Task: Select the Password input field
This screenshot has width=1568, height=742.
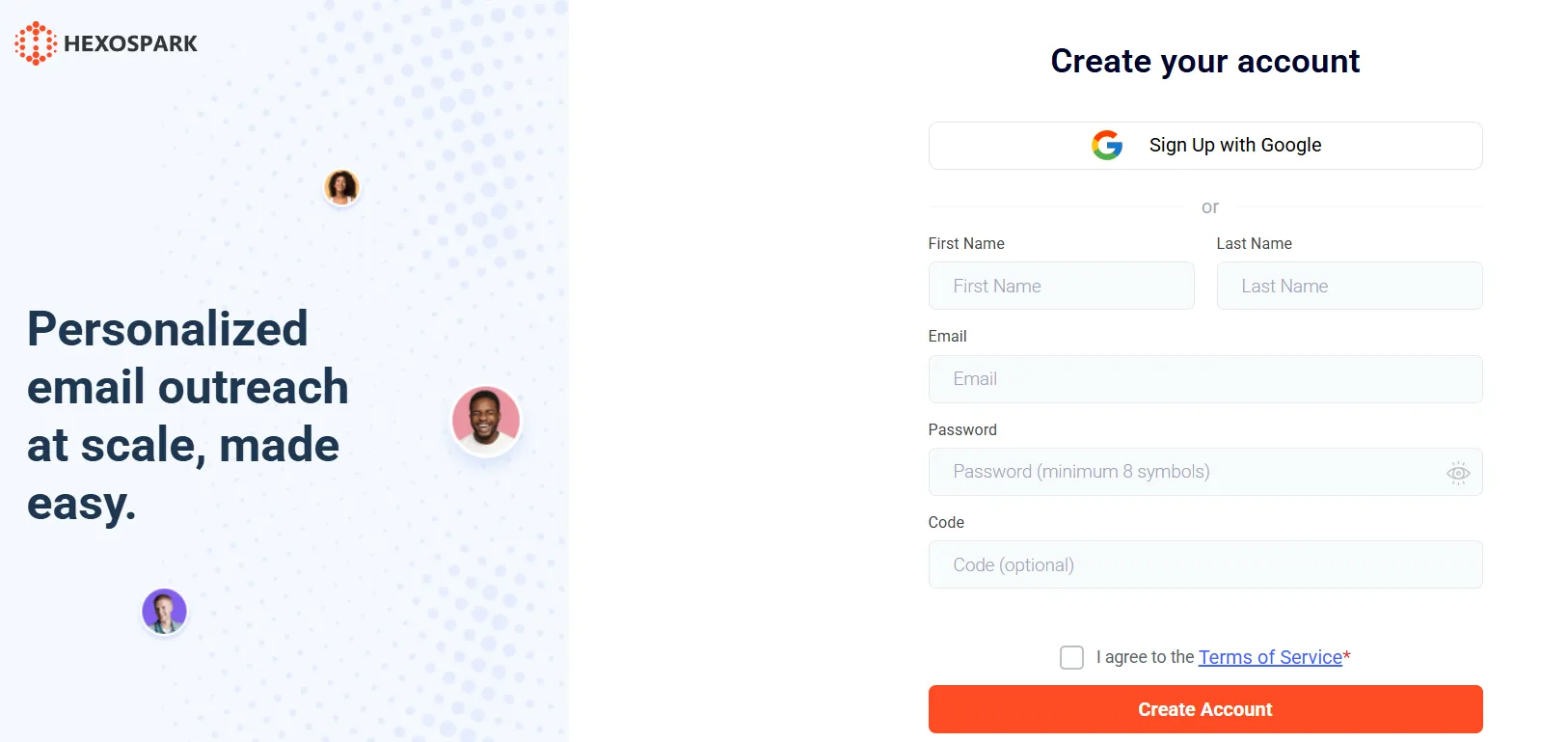Action: click(1186, 472)
